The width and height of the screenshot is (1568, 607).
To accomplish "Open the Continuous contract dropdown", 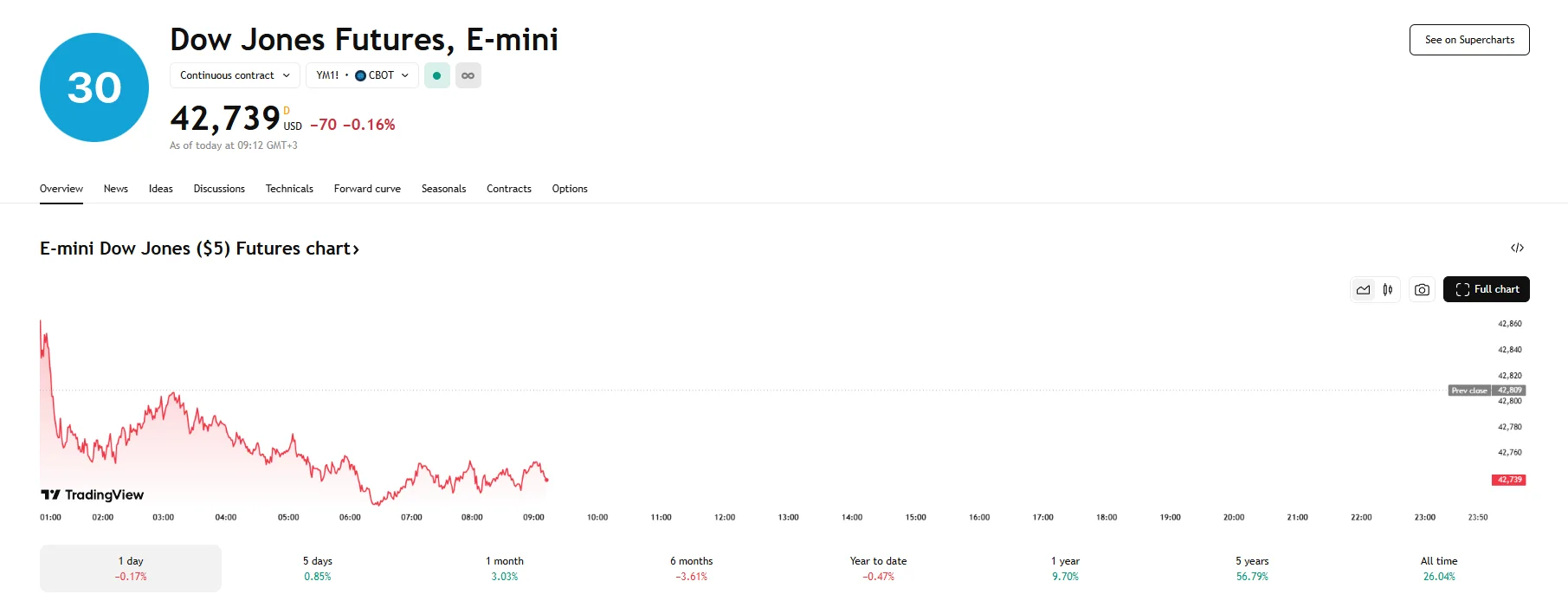I will 235,75.
